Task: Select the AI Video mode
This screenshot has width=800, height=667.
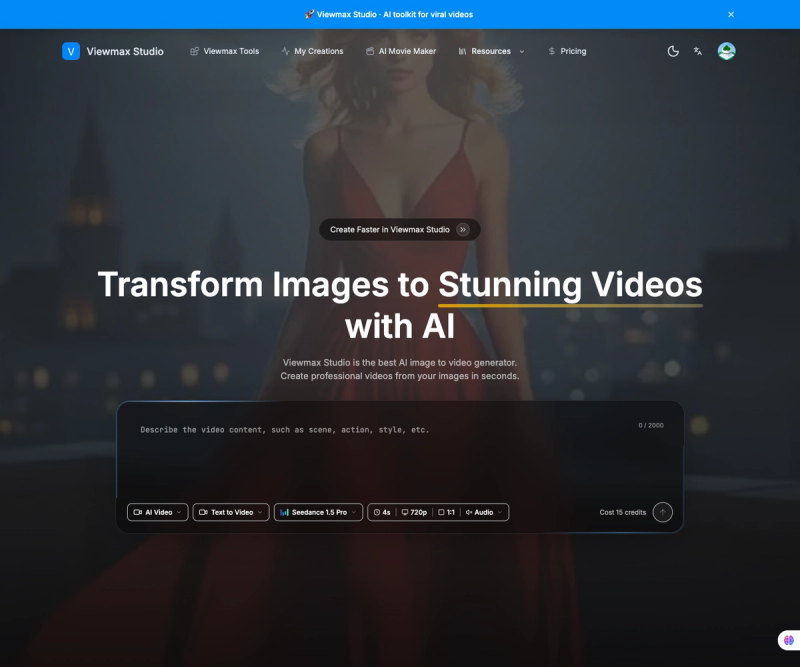Action: tap(157, 512)
